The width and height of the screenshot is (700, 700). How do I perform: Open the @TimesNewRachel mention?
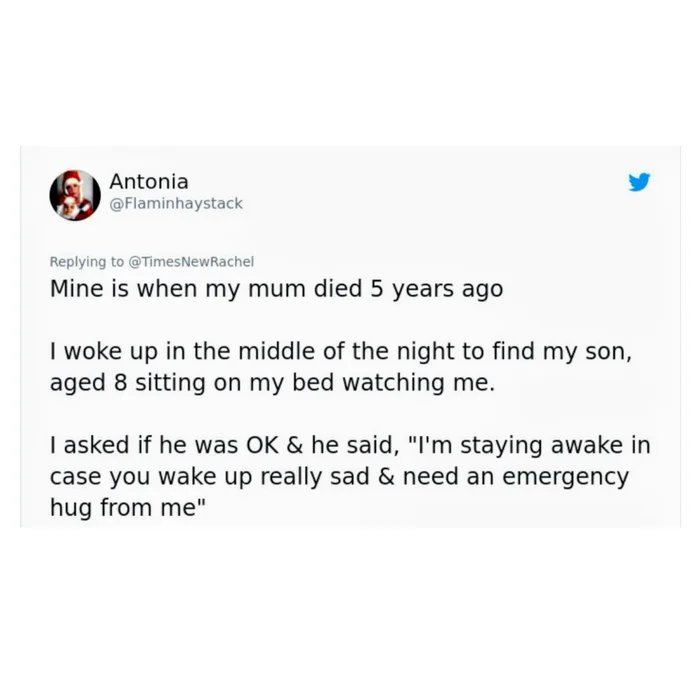192,262
